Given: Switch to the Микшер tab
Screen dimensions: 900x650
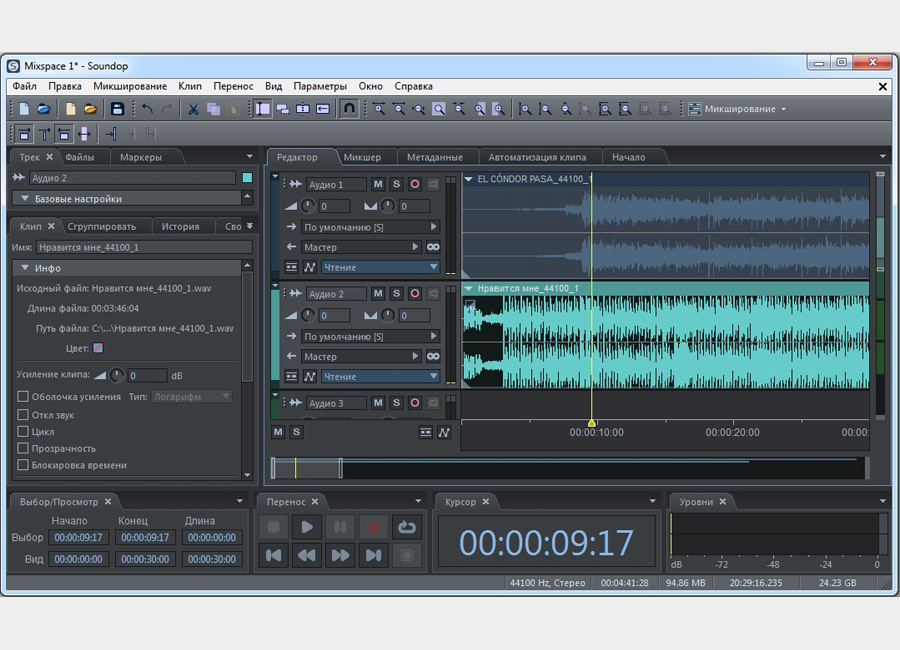Looking at the screenshot, I should [362, 157].
